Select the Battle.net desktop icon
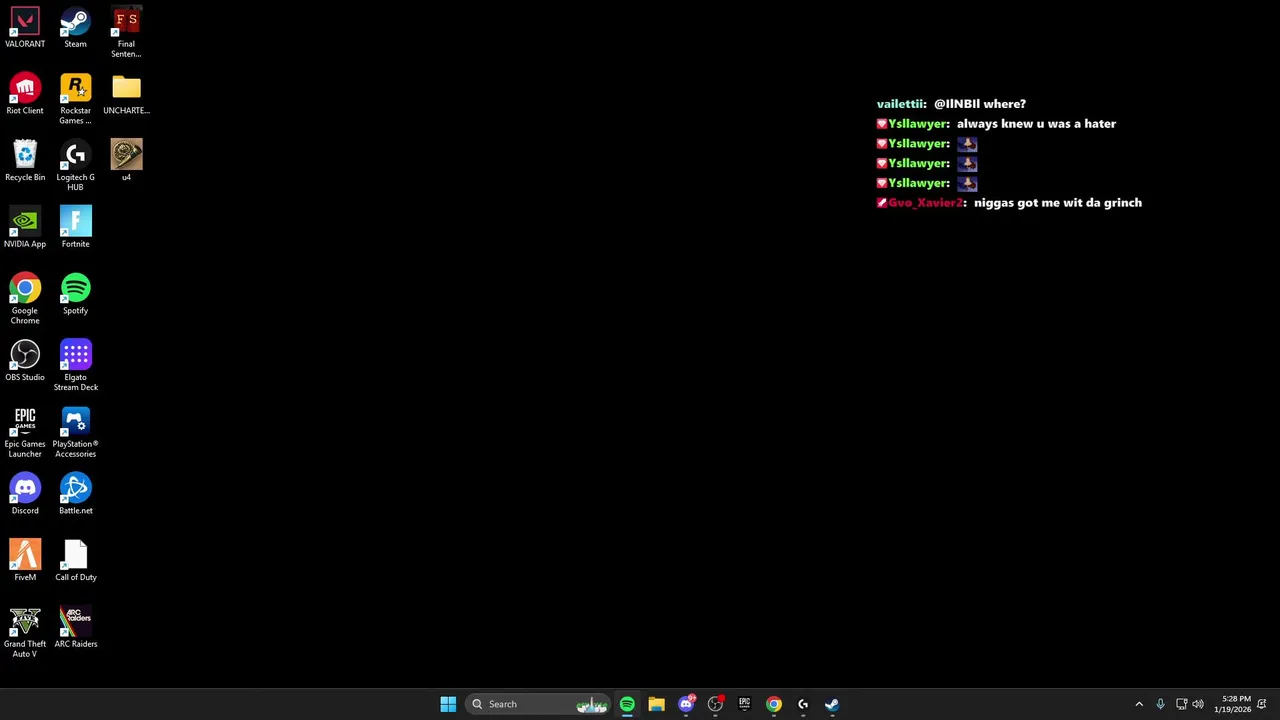This screenshot has height=720, width=1280. pos(75,495)
